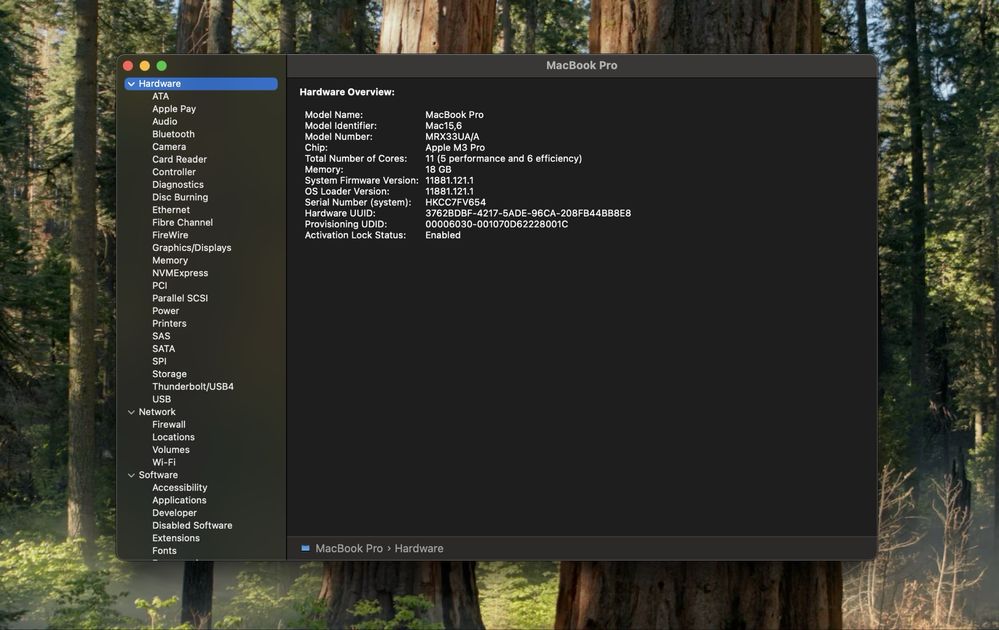Click the Provisioning UDID value

[x=497, y=224]
